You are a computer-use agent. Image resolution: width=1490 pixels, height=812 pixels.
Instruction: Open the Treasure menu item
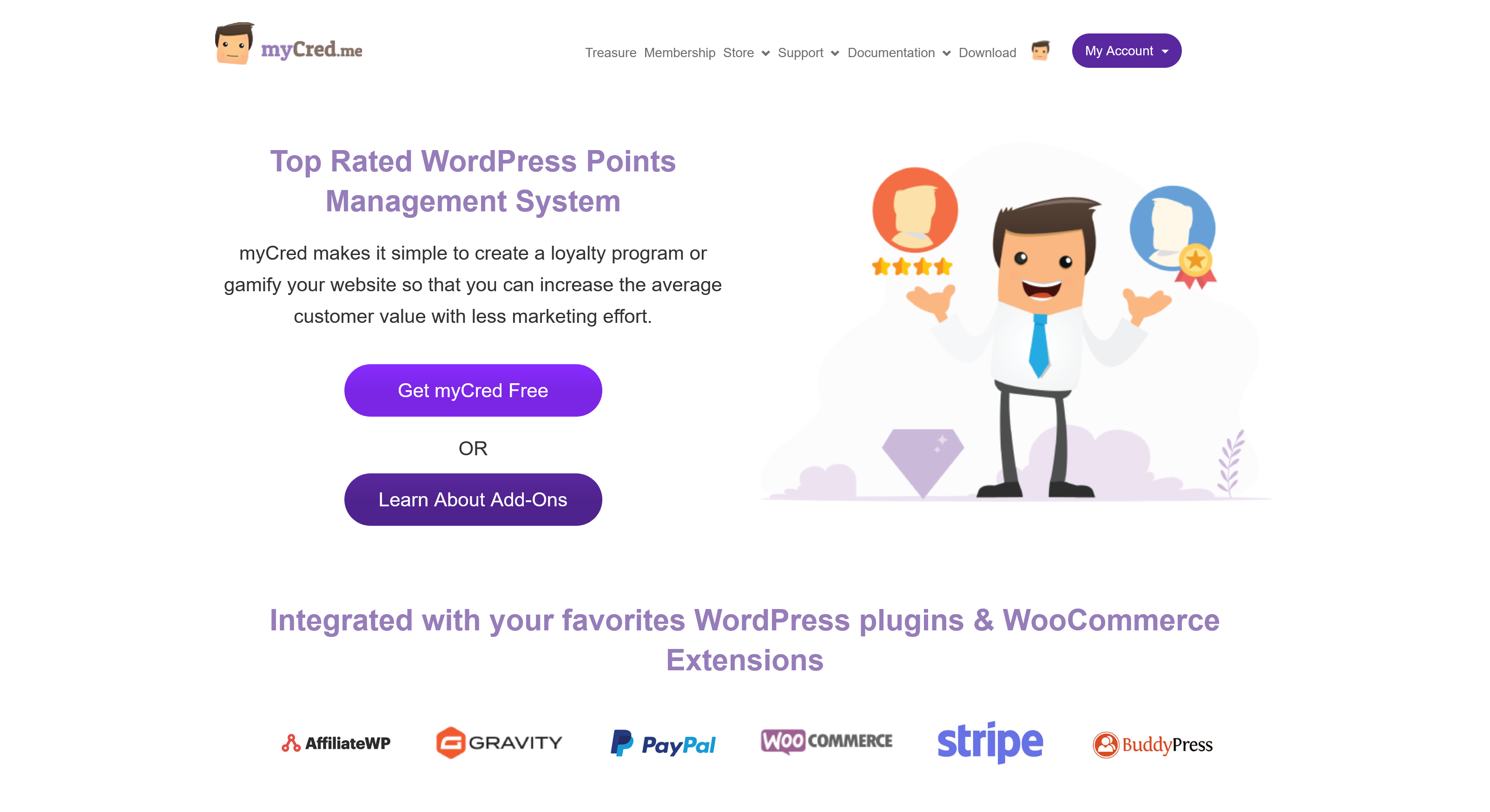[609, 50]
